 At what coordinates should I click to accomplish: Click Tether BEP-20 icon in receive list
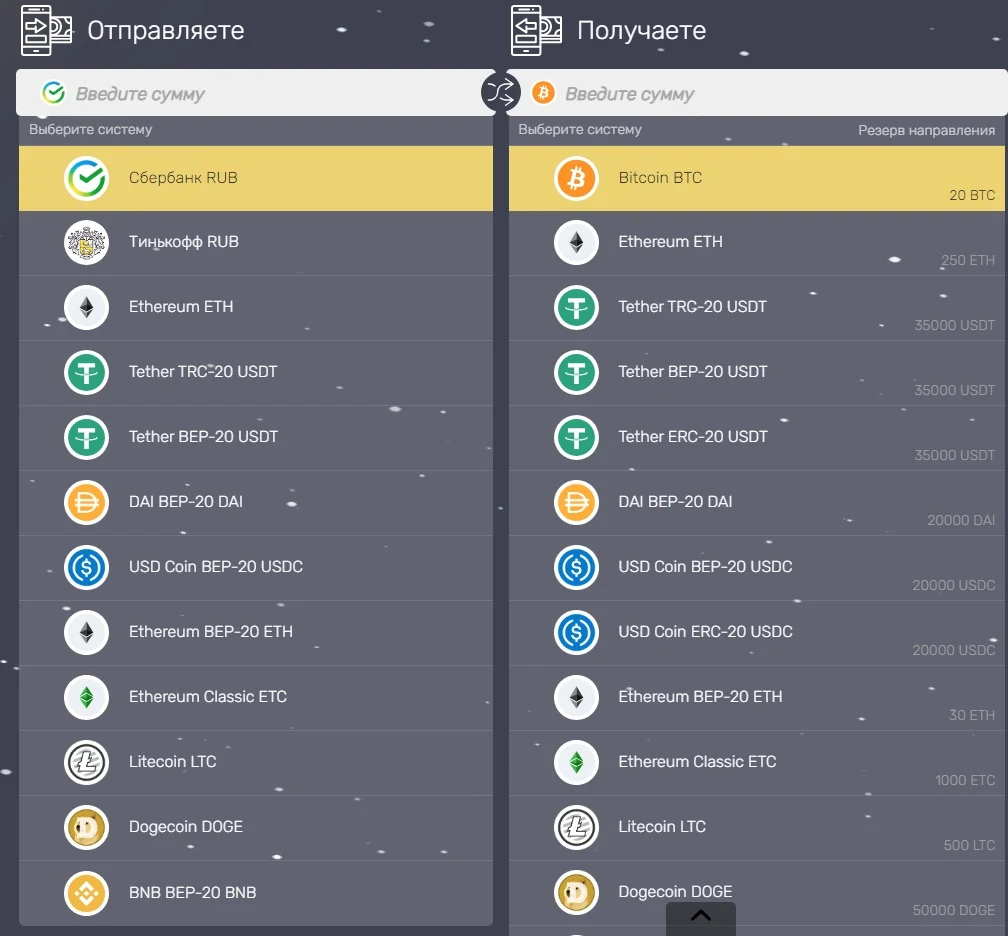coord(576,372)
